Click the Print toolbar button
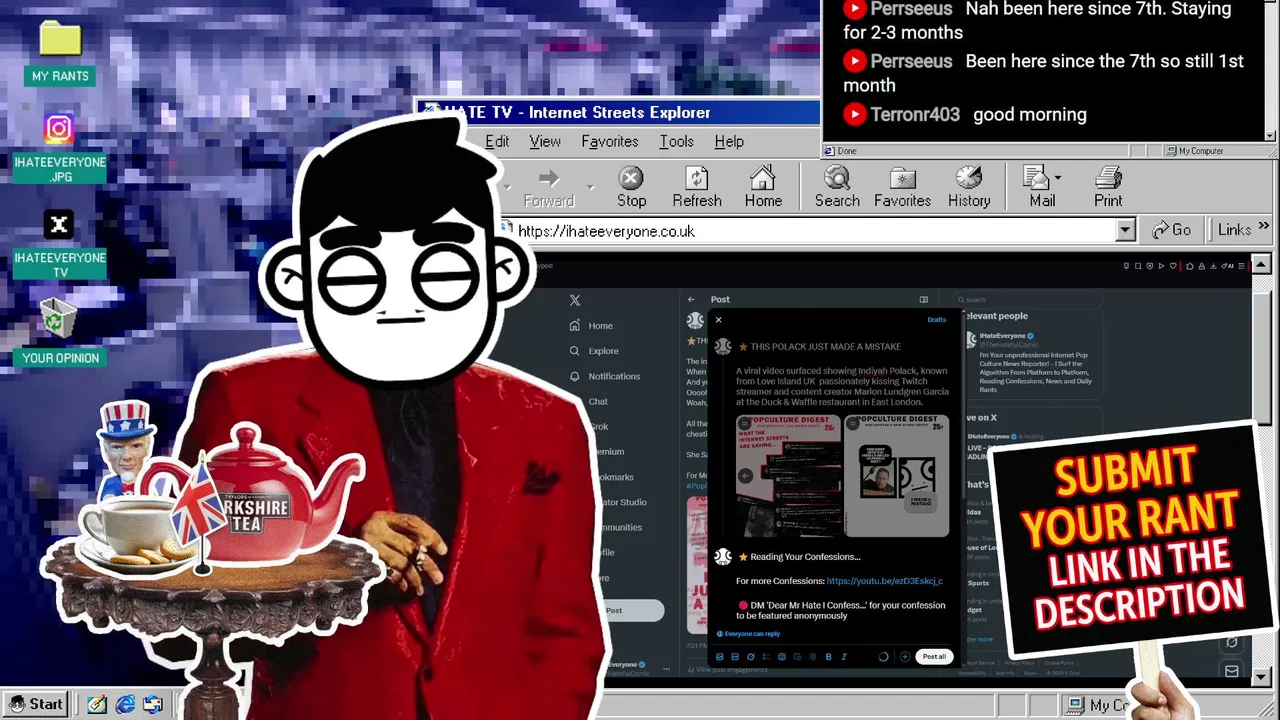Screen dimensions: 1280x720 (x=1108, y=187)
